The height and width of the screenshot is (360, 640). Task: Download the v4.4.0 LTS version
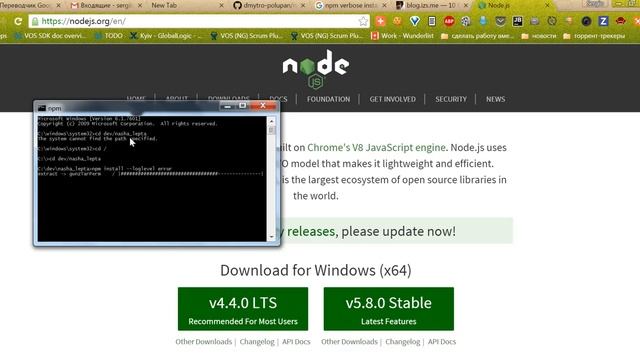[x=243, y=309]
